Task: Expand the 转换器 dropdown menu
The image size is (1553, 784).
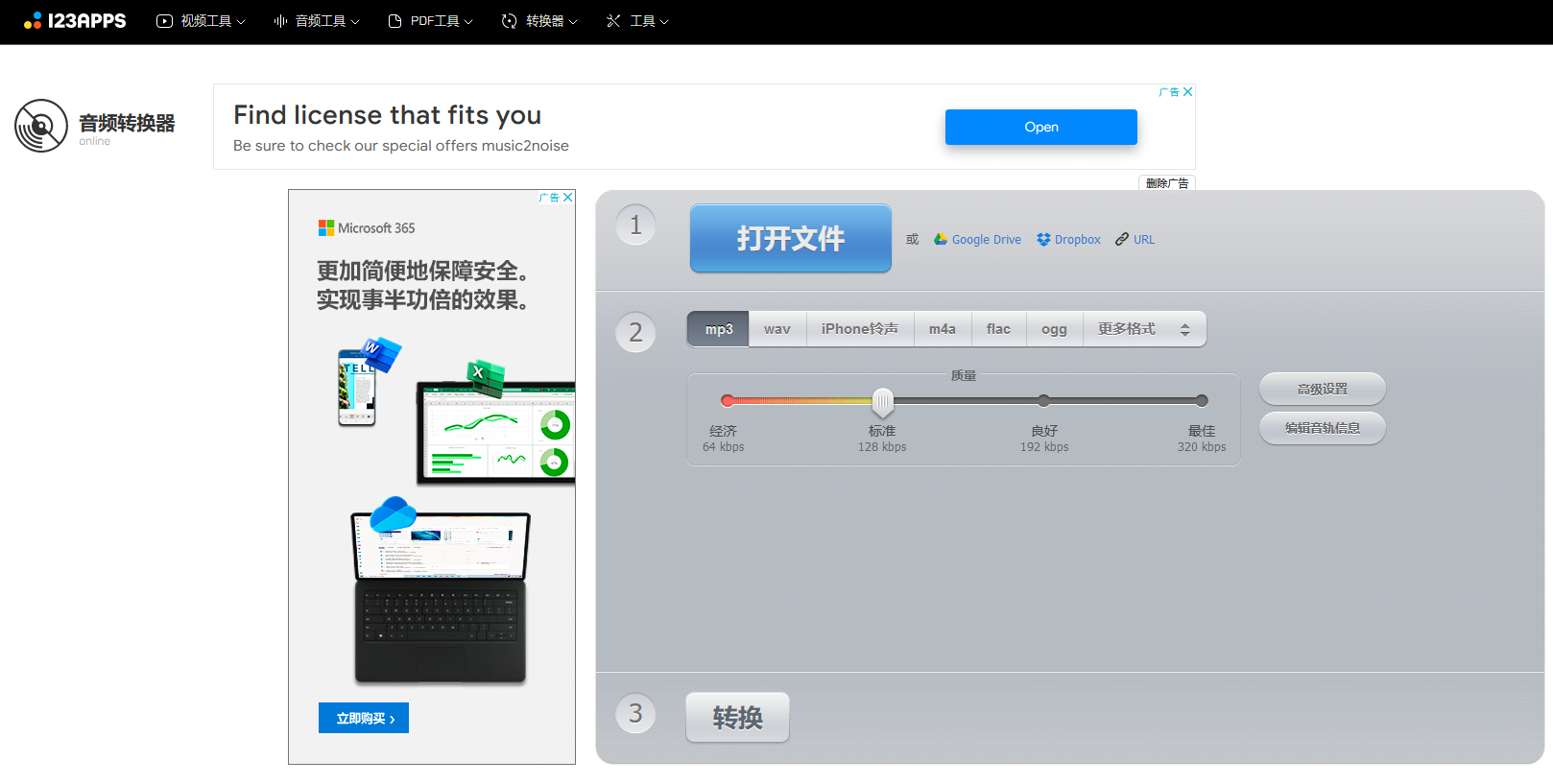Action: coord(539,21)
